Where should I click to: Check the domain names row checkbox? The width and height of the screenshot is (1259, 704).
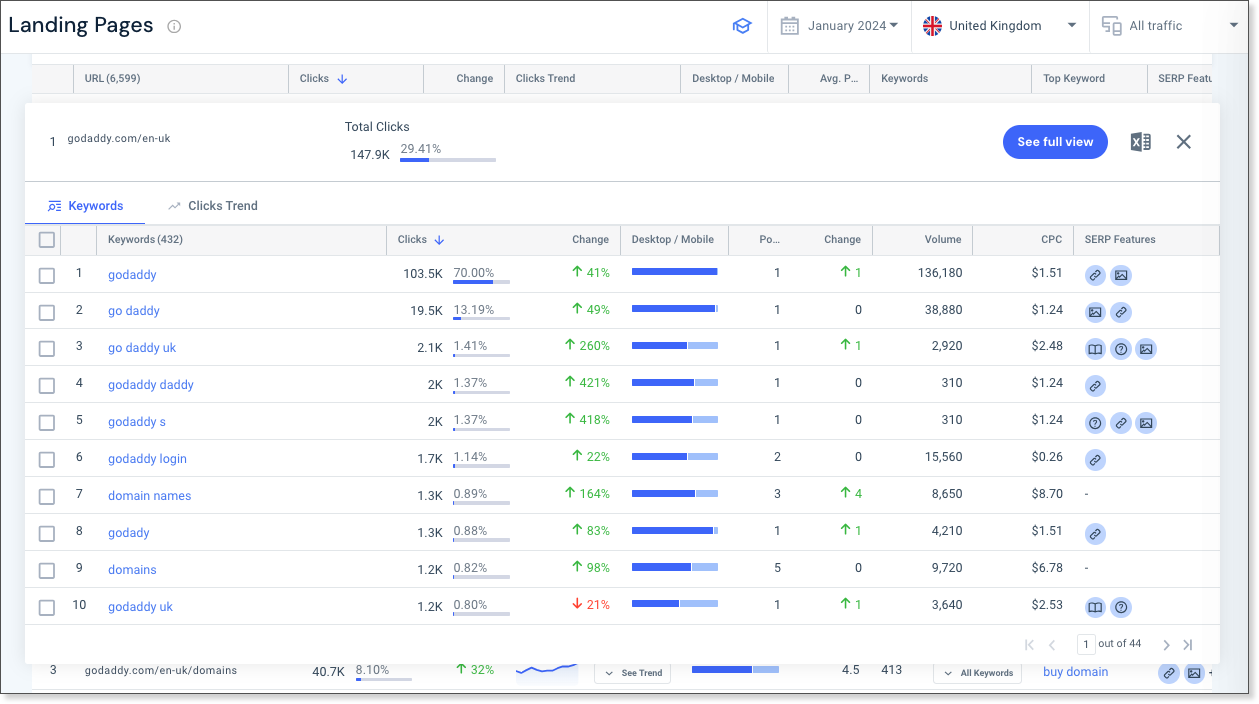(x=47, y=497)
